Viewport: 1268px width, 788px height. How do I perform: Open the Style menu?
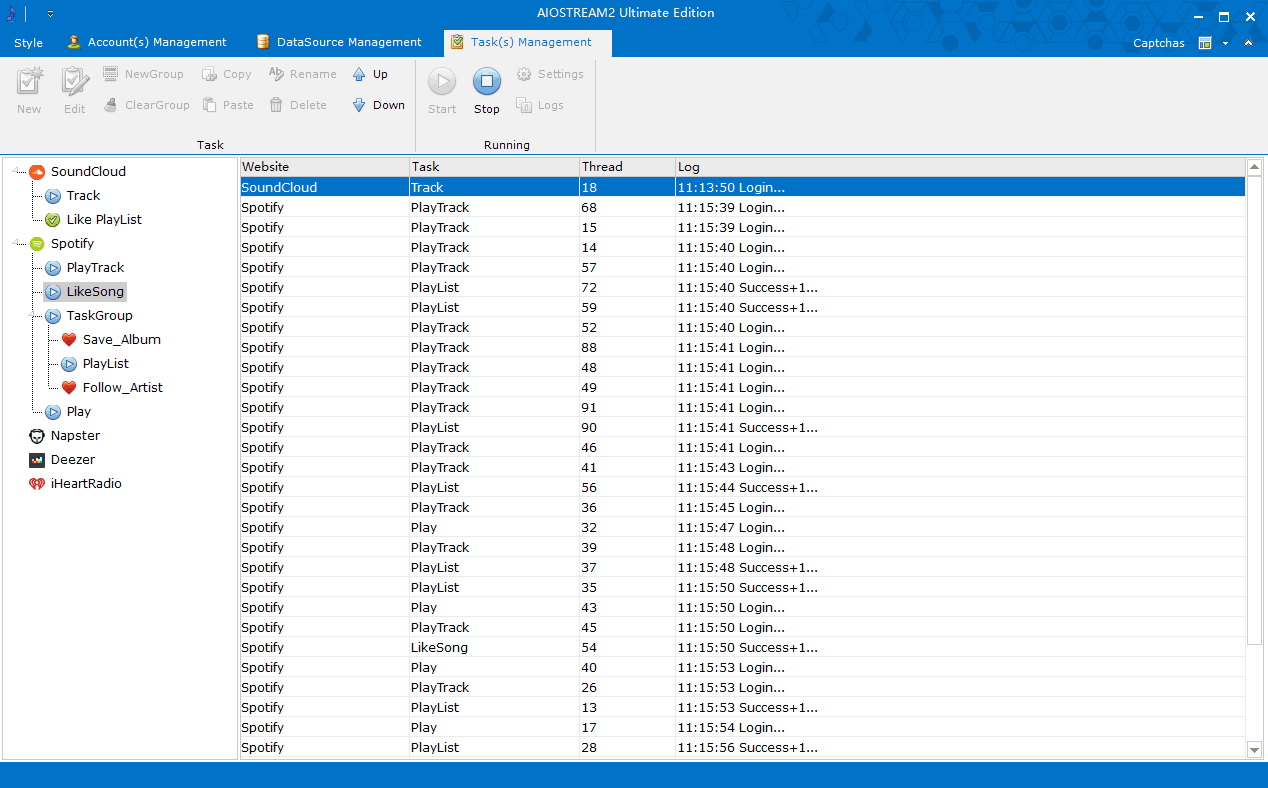(28, 43)
